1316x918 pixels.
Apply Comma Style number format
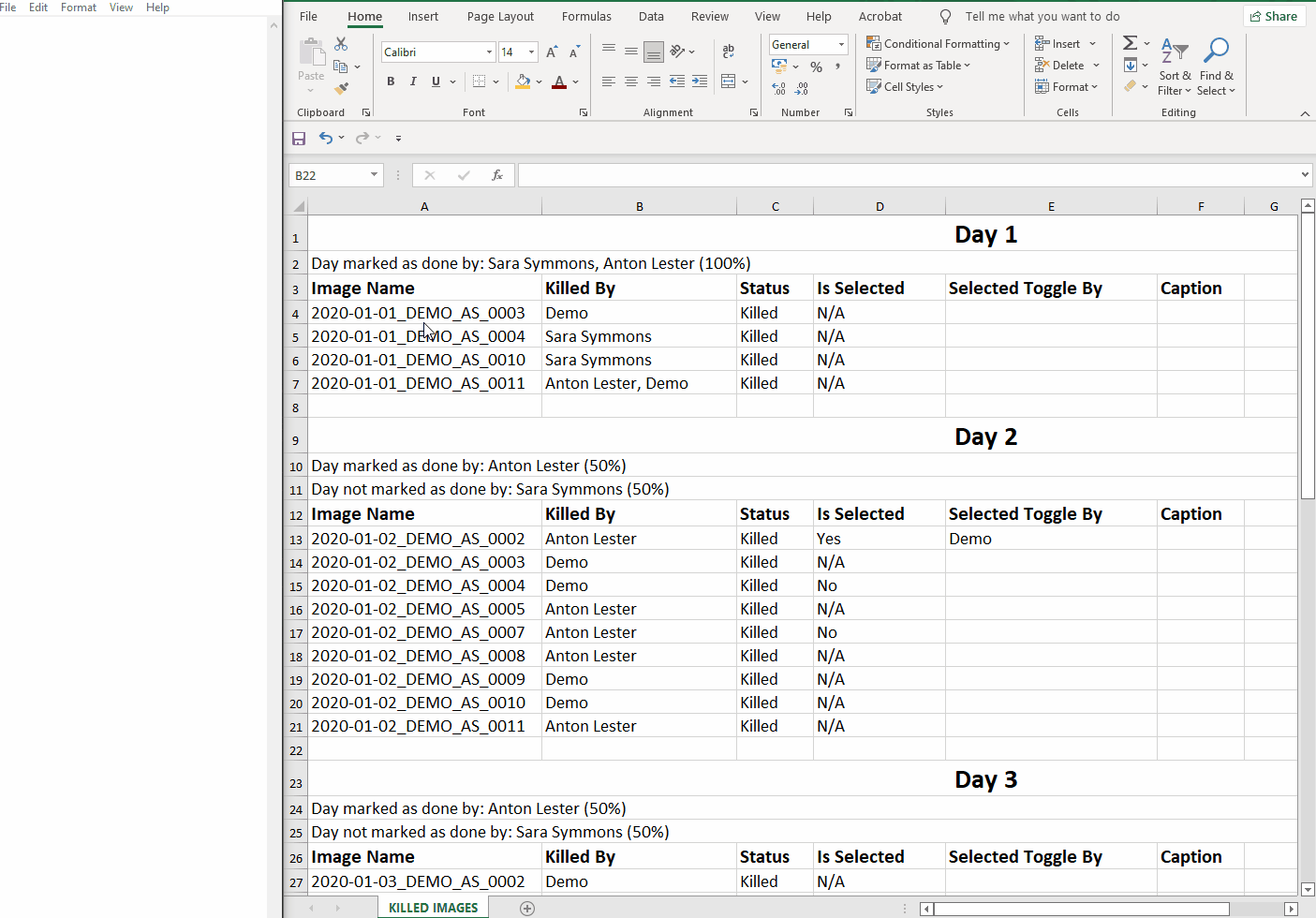tap(837, 67)
